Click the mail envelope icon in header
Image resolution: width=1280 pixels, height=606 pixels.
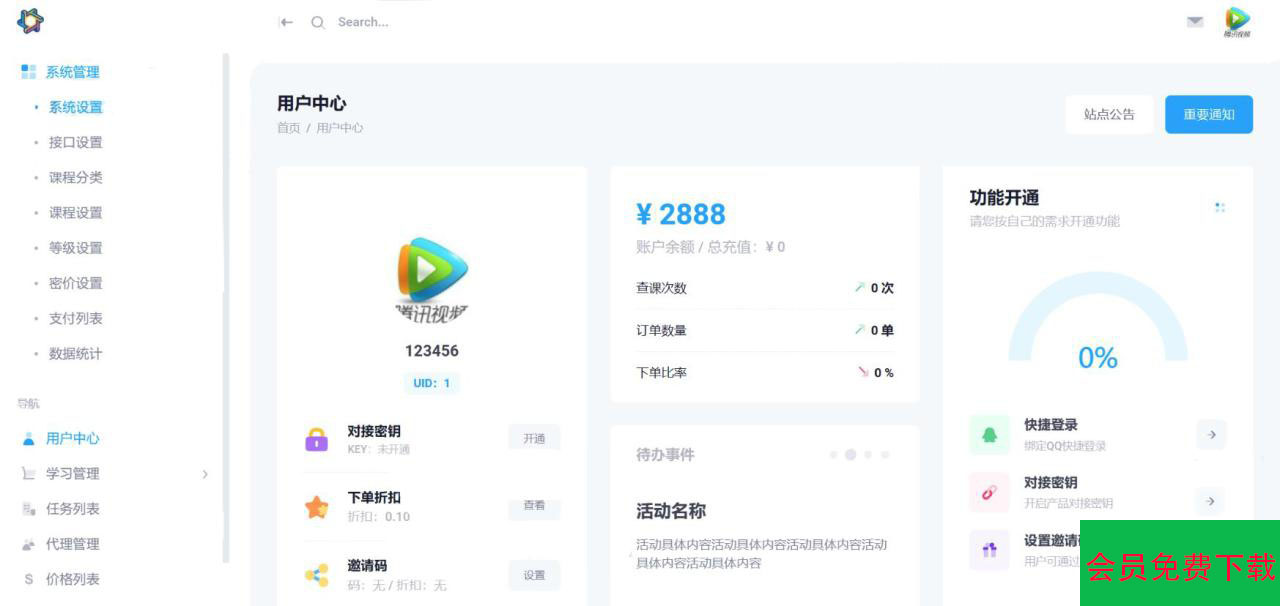pos(1195,22)
